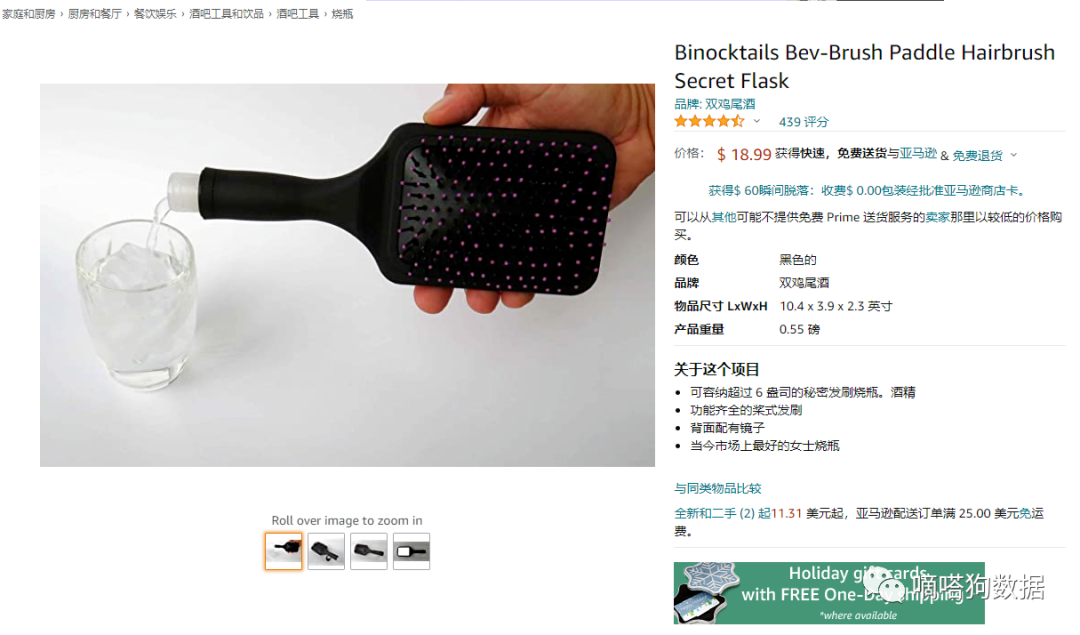Open the 烧瓶 breadcrumb link
Image resolution: width=1080 pixels, height=635 pixels.
pos(342,14)
